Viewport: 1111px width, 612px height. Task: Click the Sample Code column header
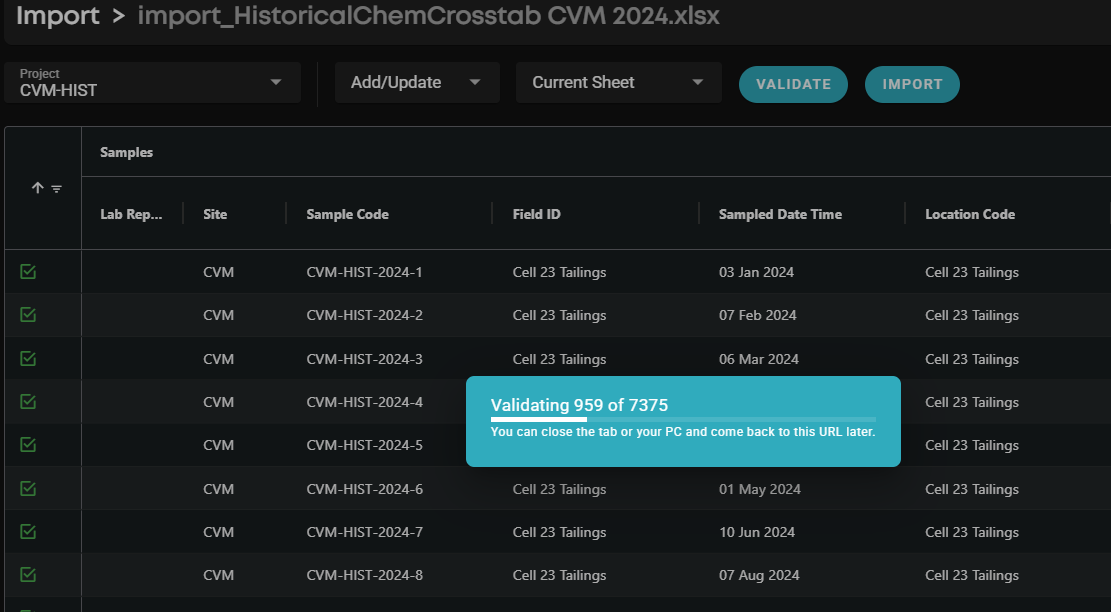(x=347, y=214)
